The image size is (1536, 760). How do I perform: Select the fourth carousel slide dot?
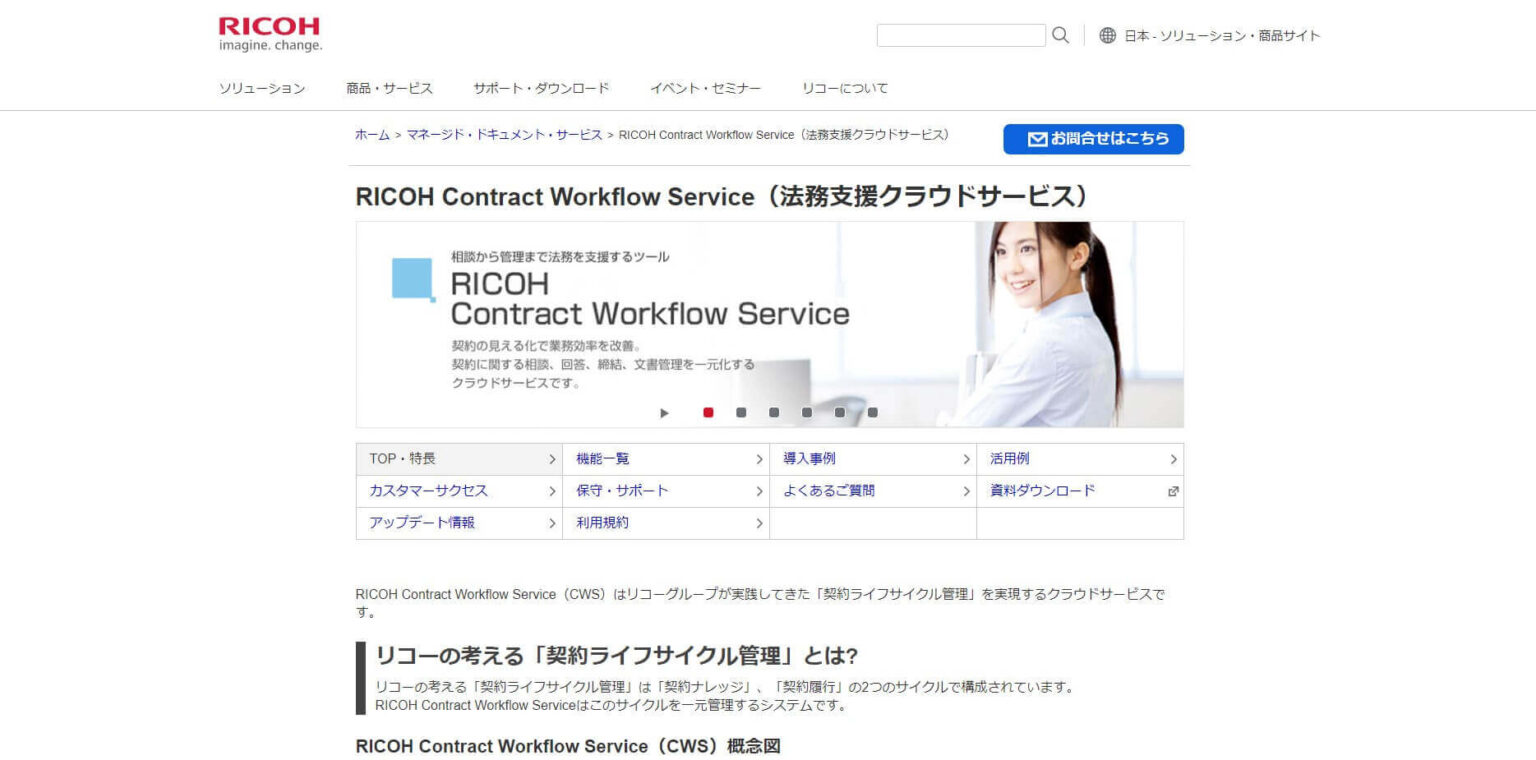806,411
